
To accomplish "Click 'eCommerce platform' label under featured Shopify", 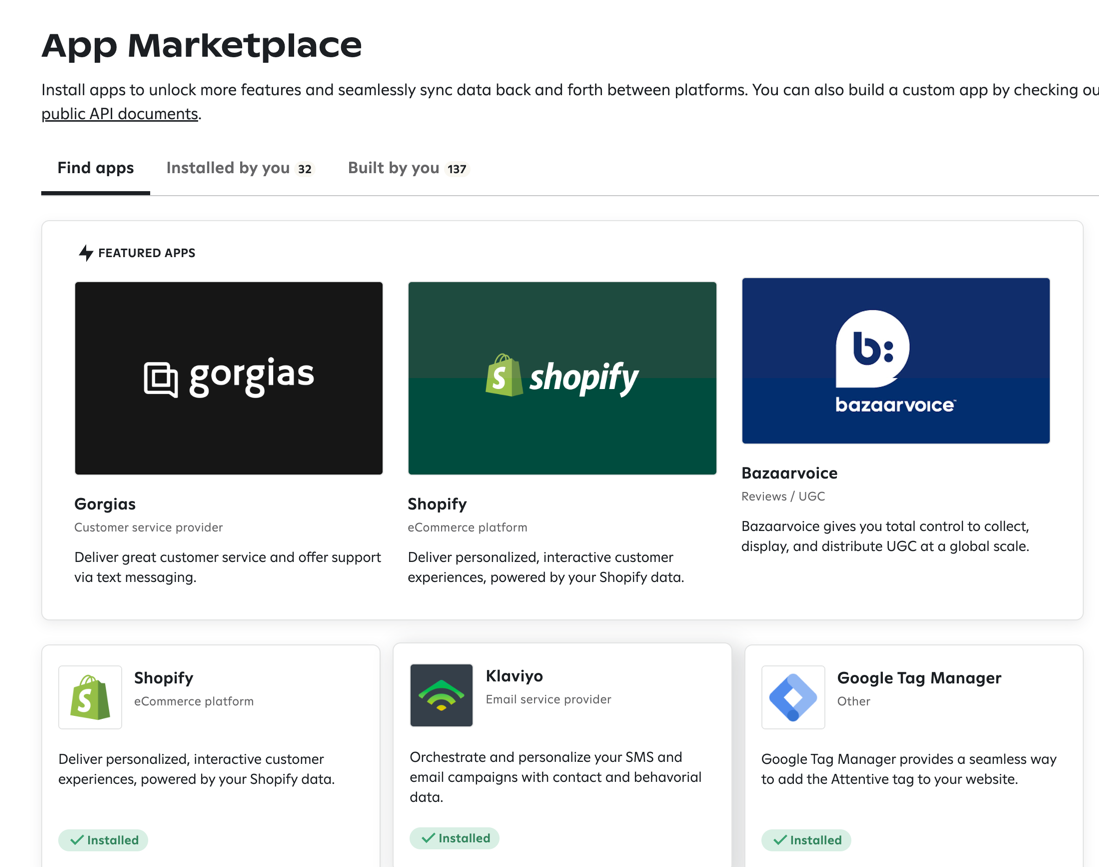I will coord(467,527).
